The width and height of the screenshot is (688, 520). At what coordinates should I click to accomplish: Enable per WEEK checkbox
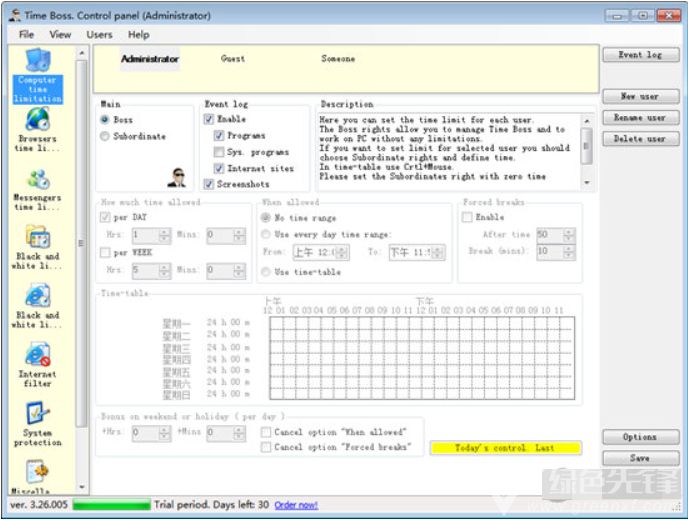click(105, 252)
